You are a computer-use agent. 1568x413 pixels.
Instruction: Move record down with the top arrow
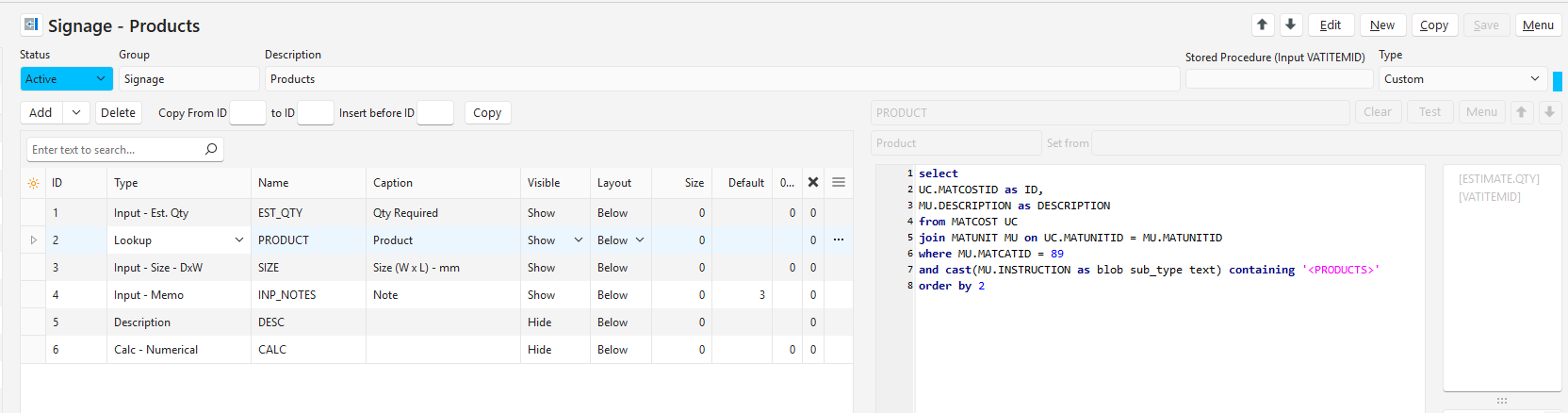coord(1291,25)
